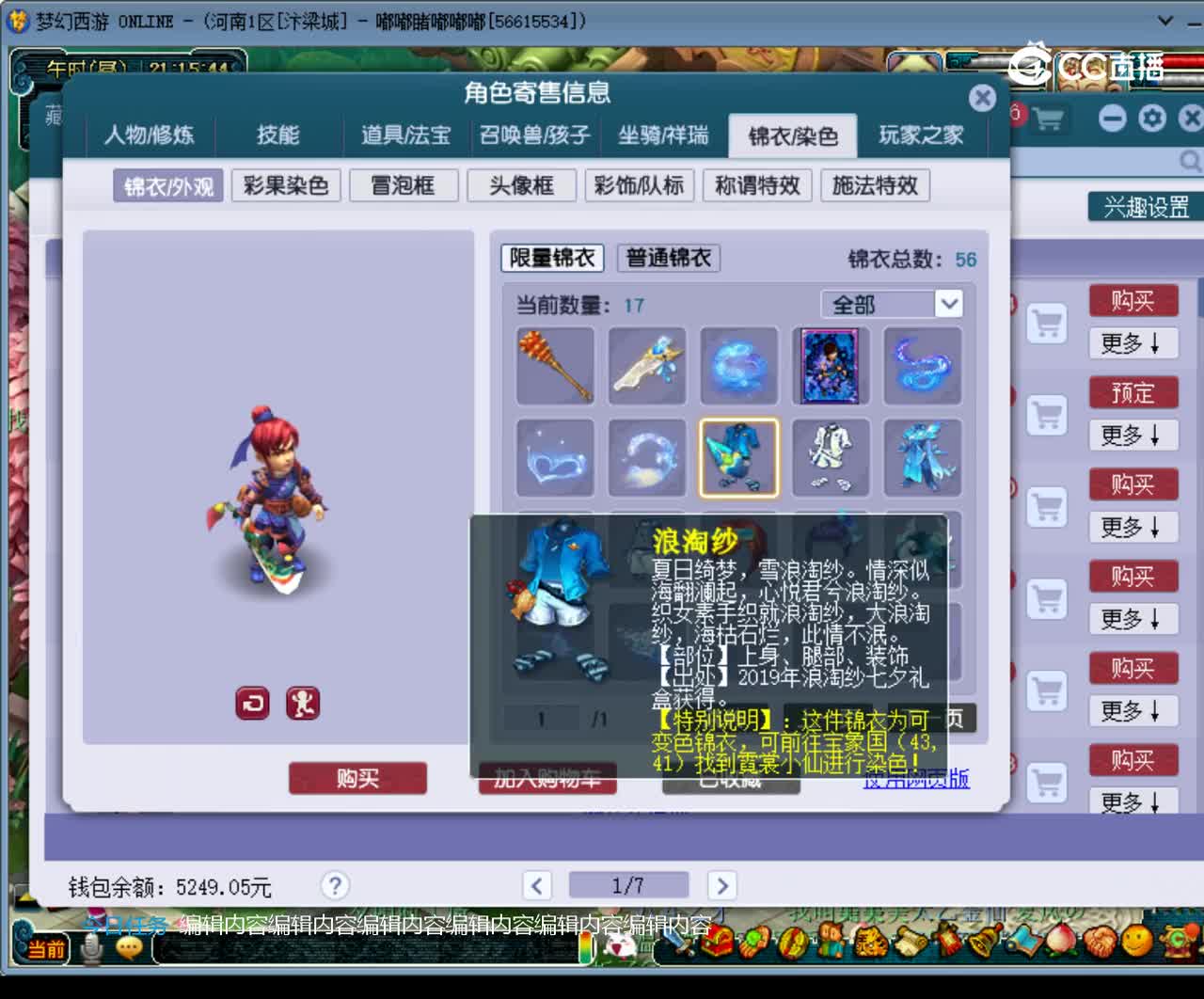Select the white-gold blade weapon skin
Viewport: 1204px width, 999px height.
tap(647, 366)
